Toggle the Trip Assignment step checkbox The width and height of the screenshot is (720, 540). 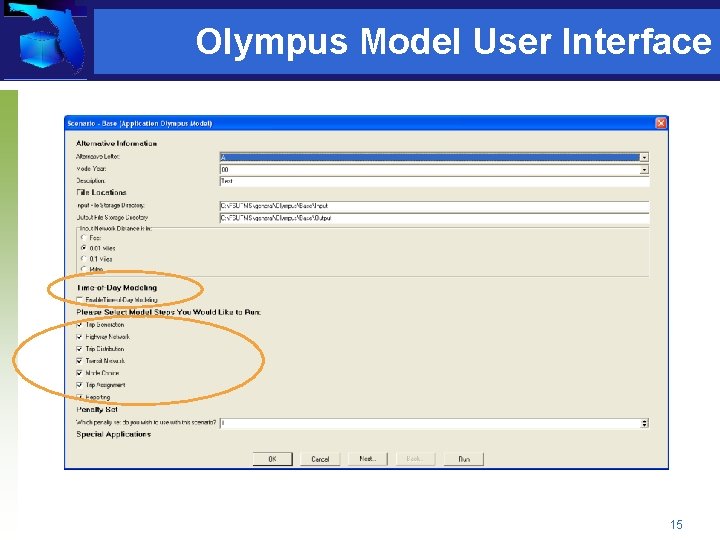point(80,385)
